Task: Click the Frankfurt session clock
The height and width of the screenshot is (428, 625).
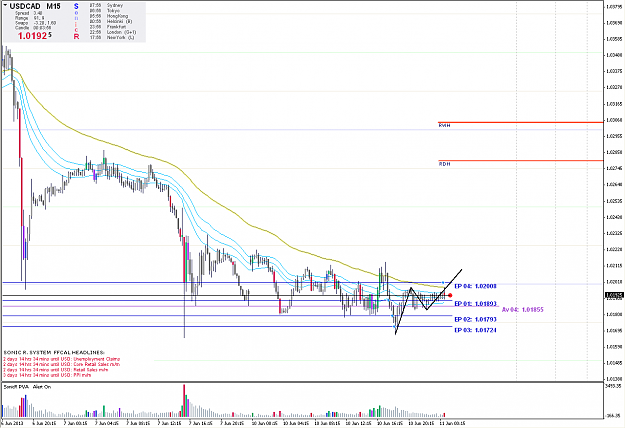Action: pyautogui.click(x=108, y=27)
